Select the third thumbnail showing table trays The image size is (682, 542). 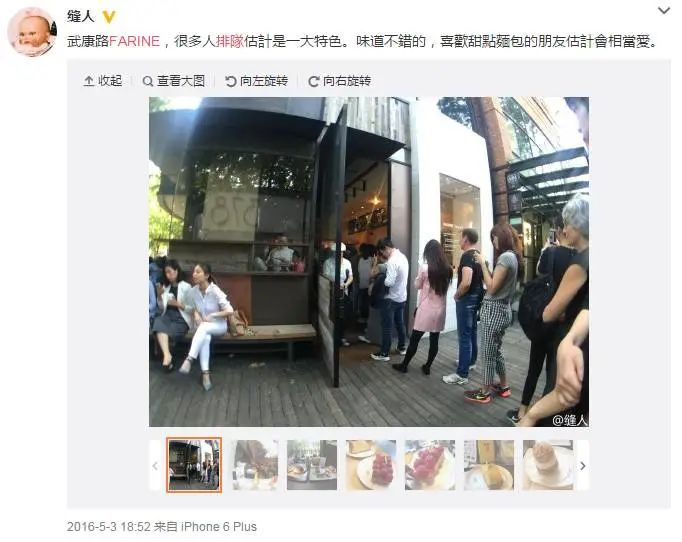(x=312, y=465)
